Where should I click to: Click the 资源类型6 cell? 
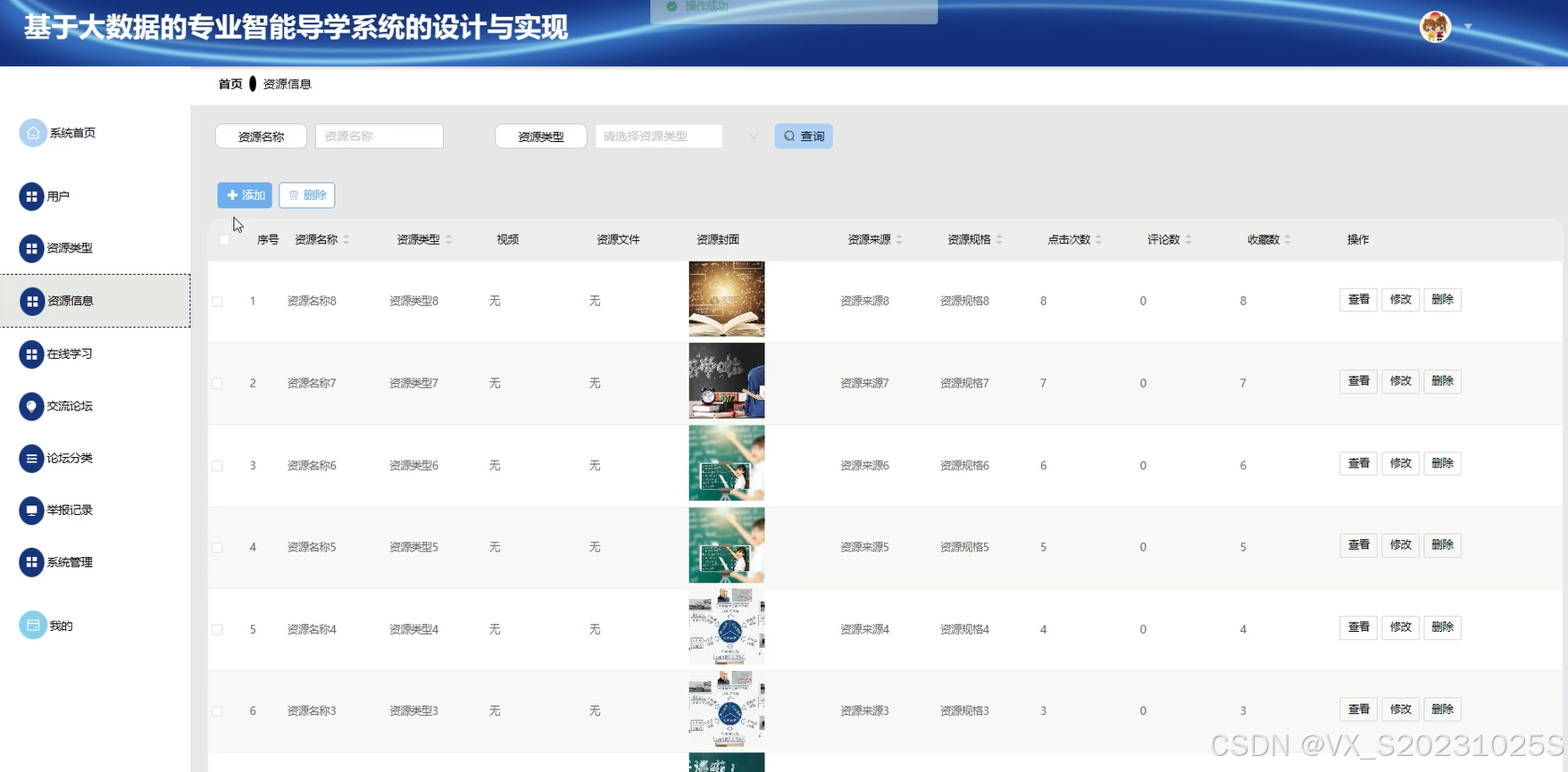[413, 466]
